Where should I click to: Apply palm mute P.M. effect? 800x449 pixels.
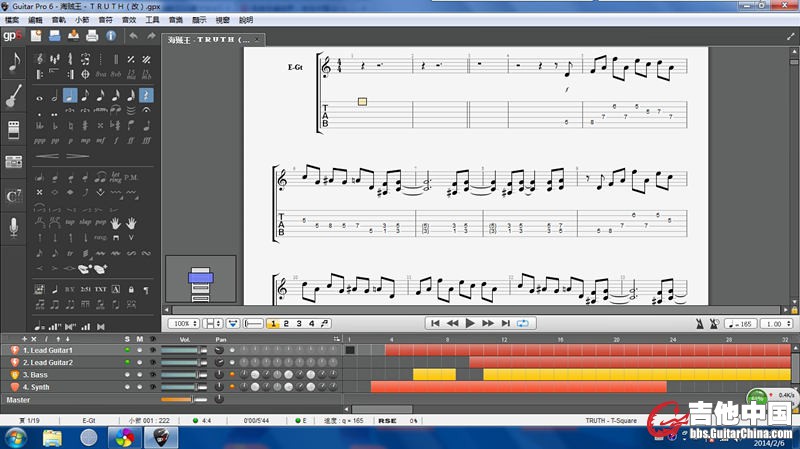[131, 178]
